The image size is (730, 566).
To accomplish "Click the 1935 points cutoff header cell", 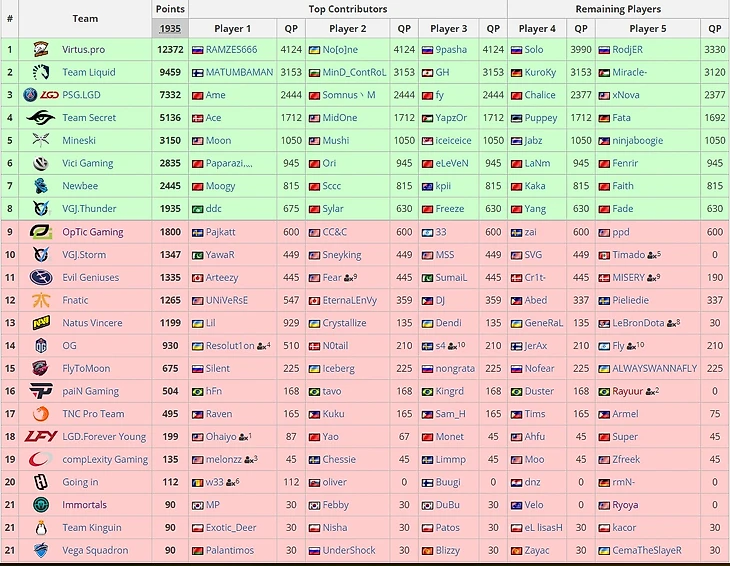I will pyautogui.click(x=170, y=28).
